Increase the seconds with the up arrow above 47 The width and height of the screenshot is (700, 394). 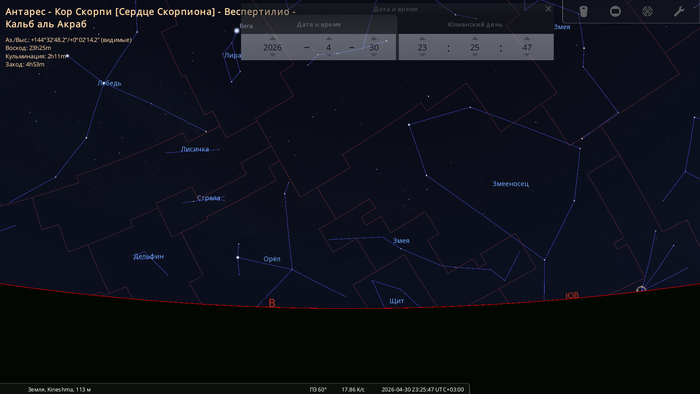pos(527,38)
